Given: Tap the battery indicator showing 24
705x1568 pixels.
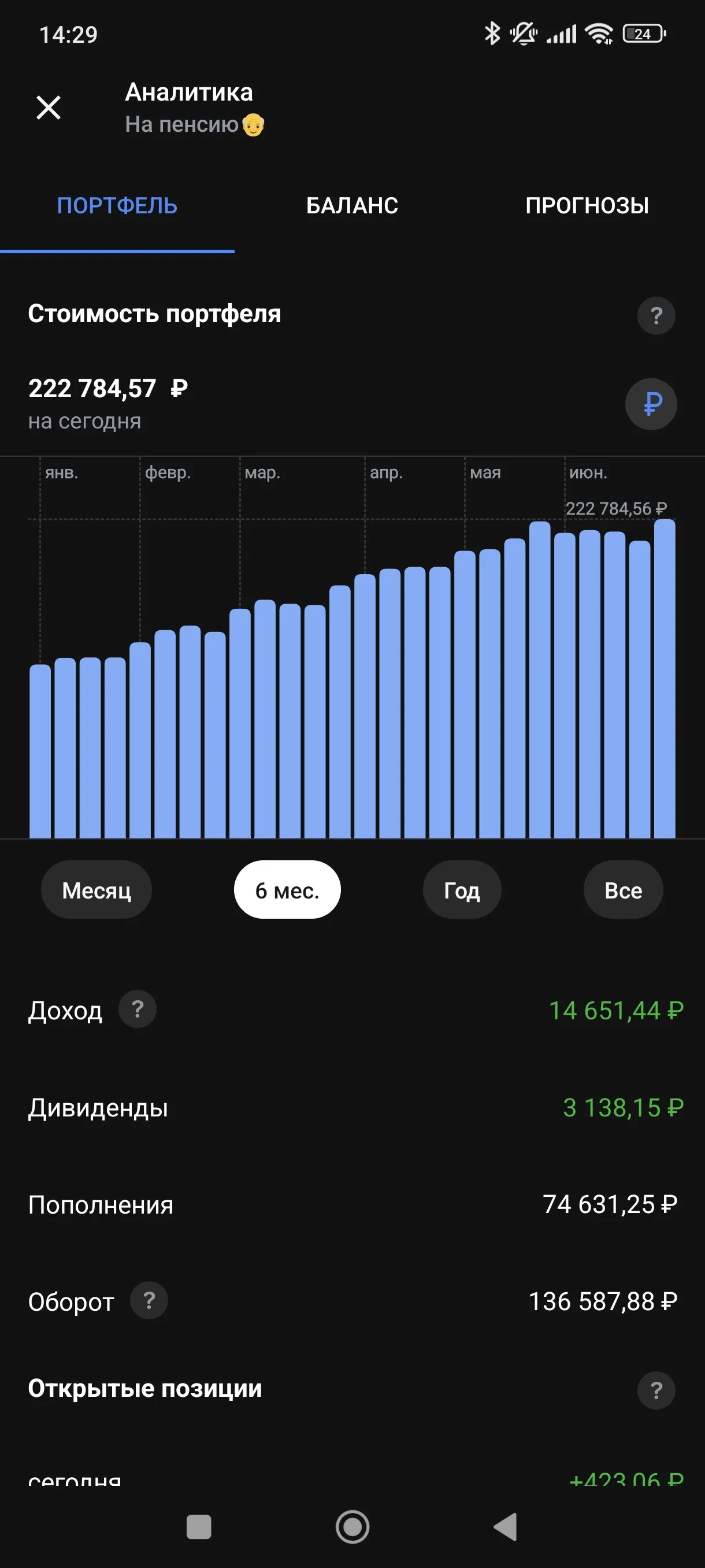Looking at the screenshot, I should pos(644,34).
